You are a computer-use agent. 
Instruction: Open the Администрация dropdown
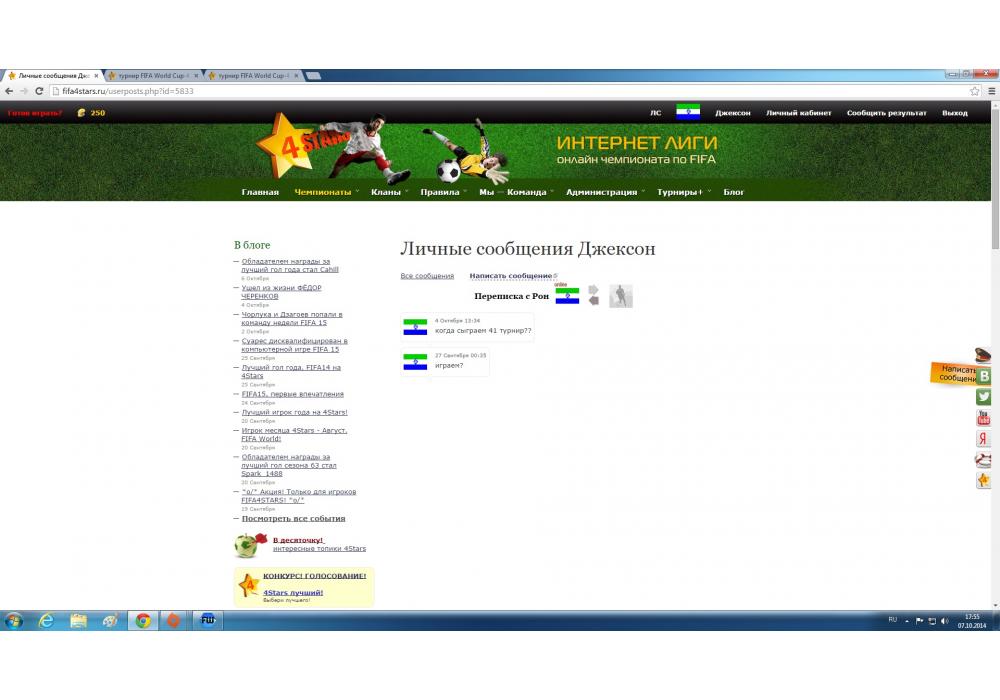tap(601, 192)
